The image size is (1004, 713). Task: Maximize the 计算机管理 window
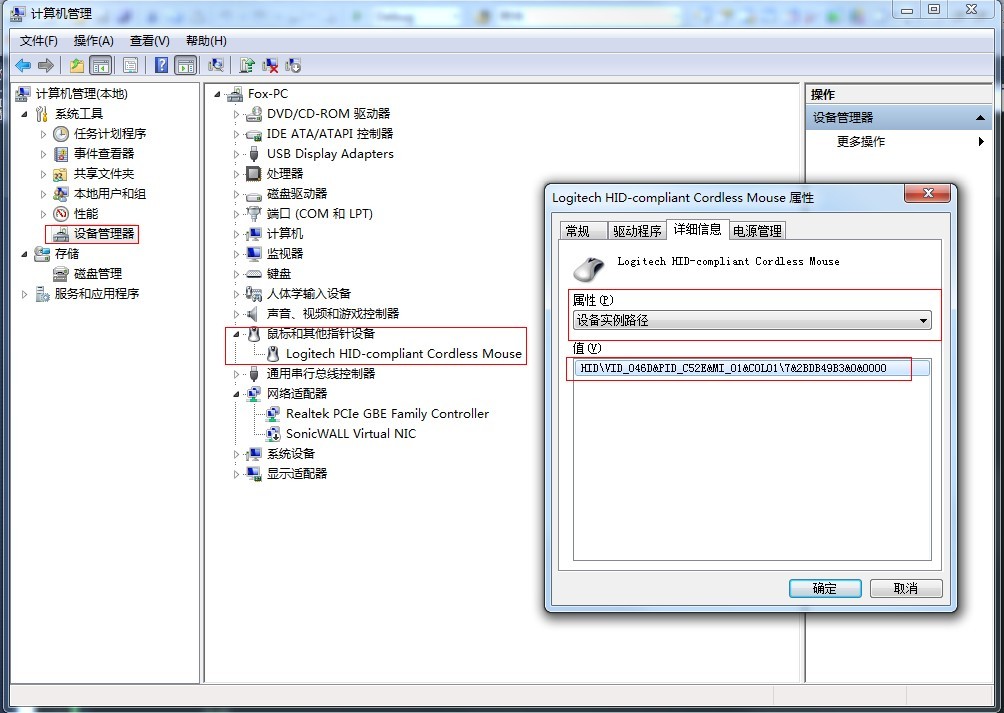(x=934, y=10)
